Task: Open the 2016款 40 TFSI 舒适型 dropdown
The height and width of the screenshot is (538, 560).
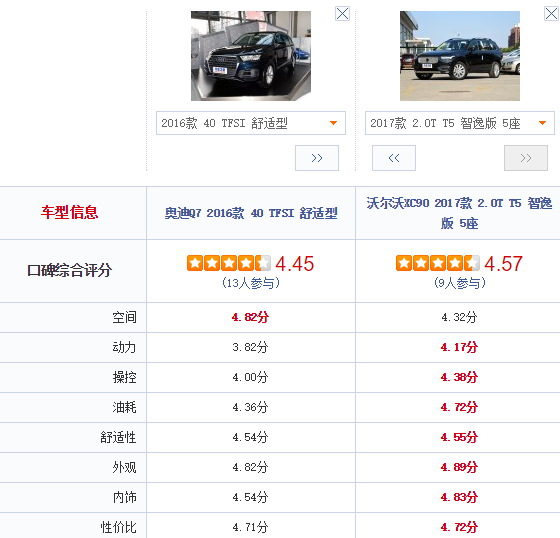Action: pos(251,123)
